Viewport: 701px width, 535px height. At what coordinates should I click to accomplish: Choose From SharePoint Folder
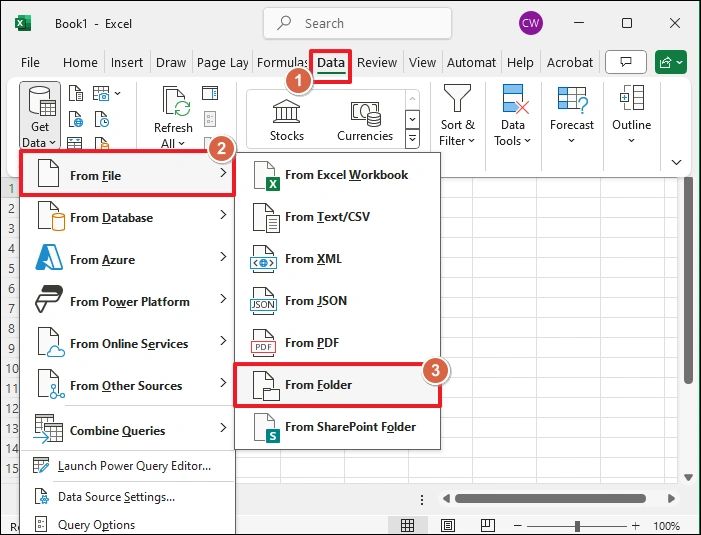(338, 427)
